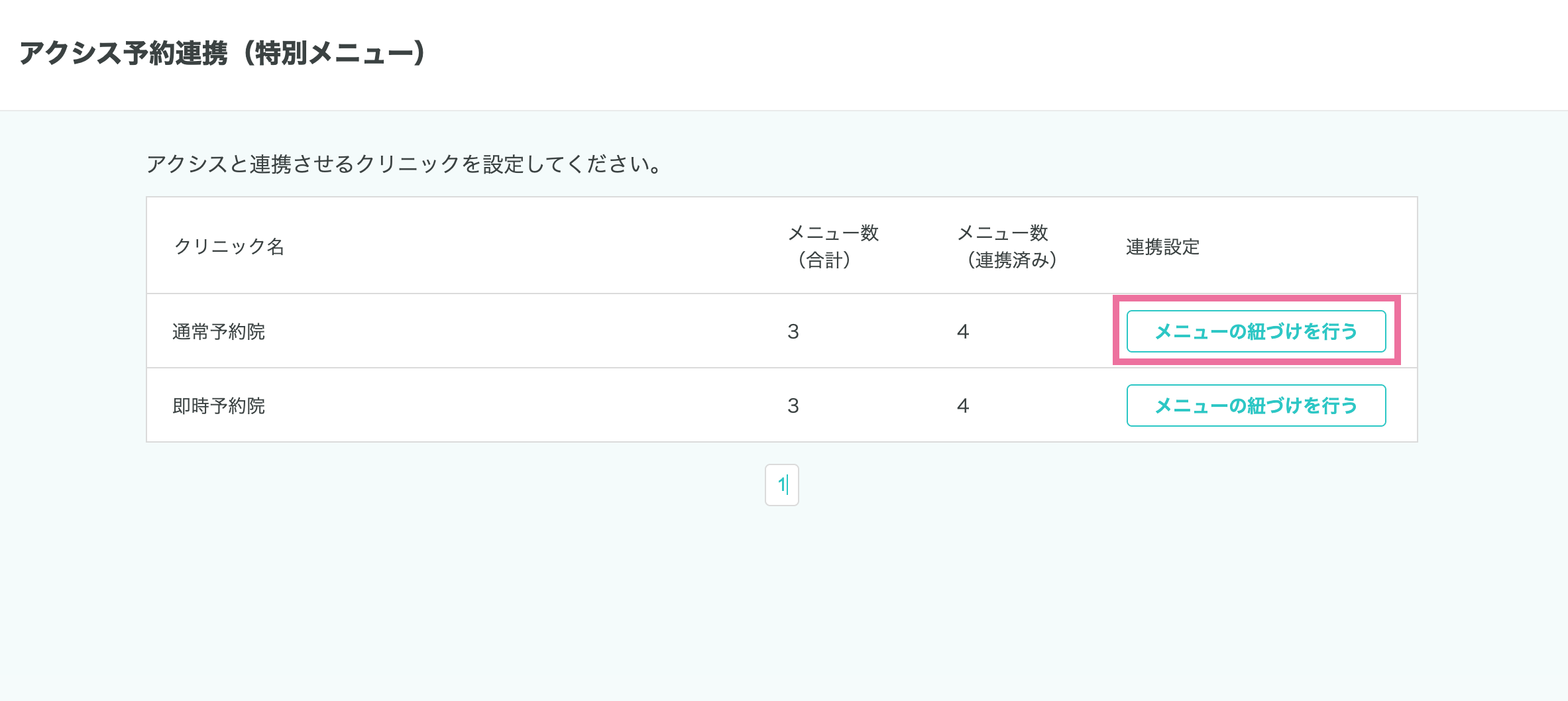Click empty background below the pagination
The height and width of the screenshot is (701, 1568).
(782, 596)
